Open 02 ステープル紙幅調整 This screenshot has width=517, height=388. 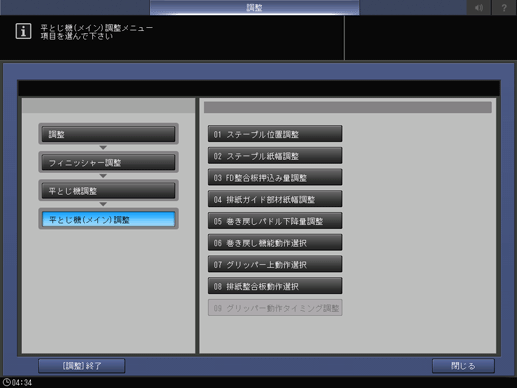275,155
